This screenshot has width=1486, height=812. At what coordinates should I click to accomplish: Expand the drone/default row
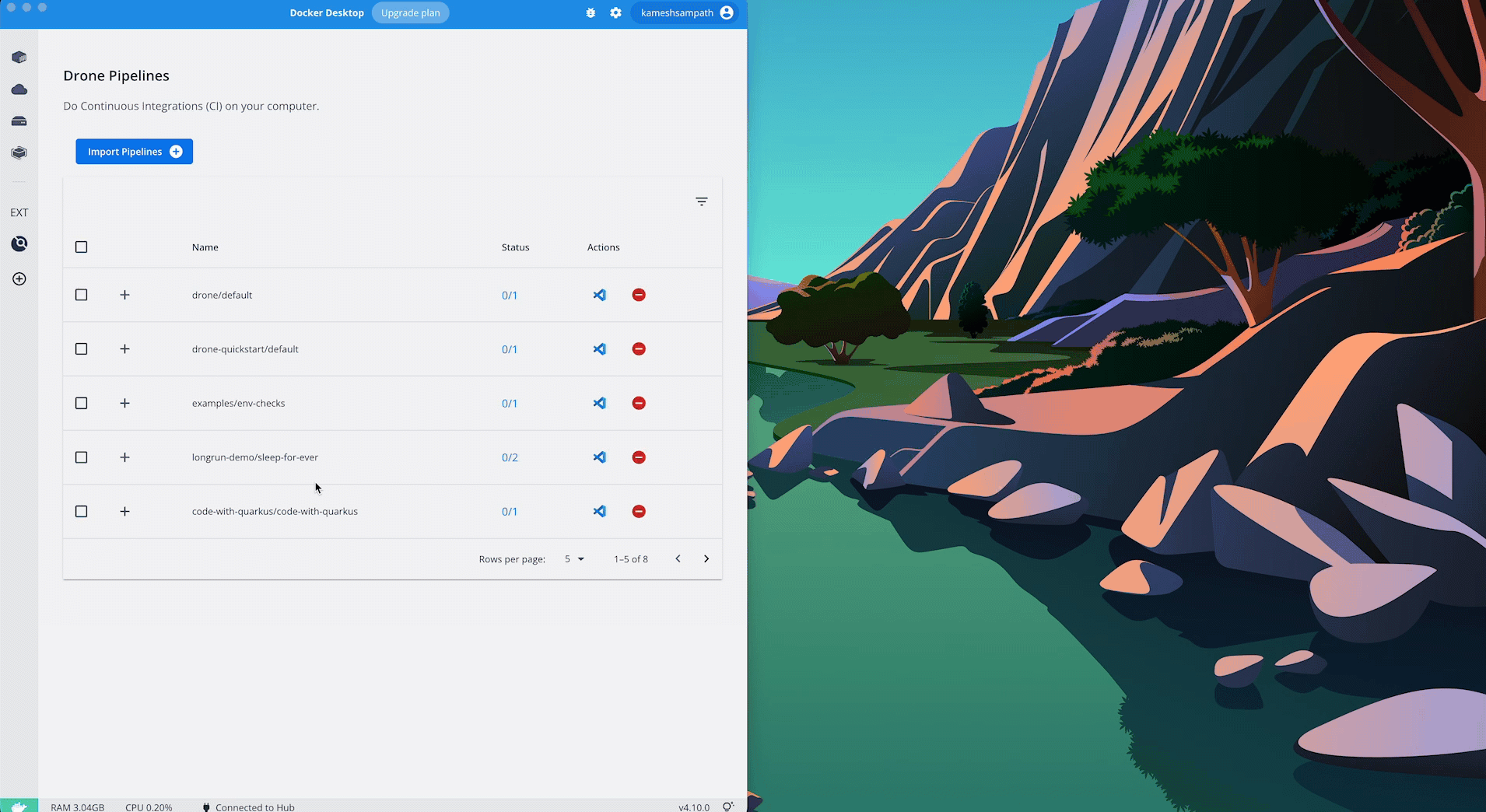click(x=124, y=295)
